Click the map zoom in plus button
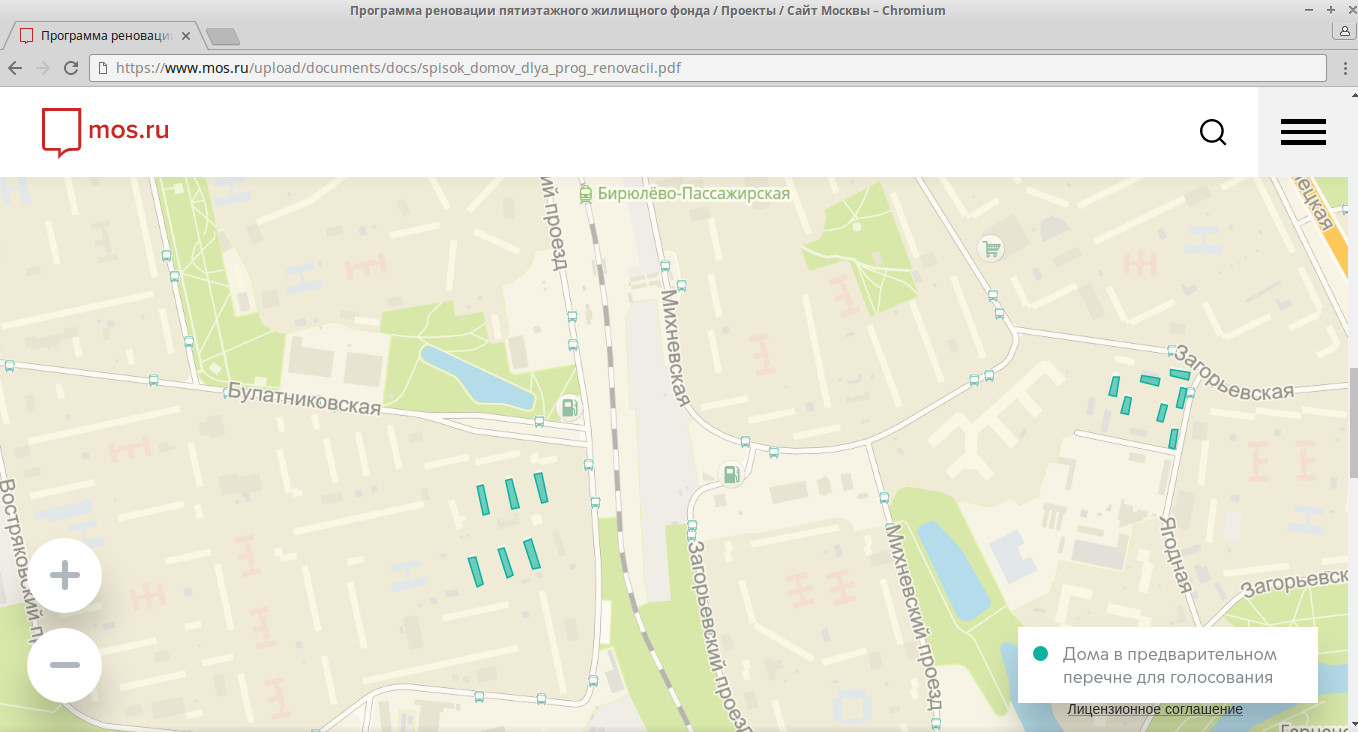 pos(65,575)
